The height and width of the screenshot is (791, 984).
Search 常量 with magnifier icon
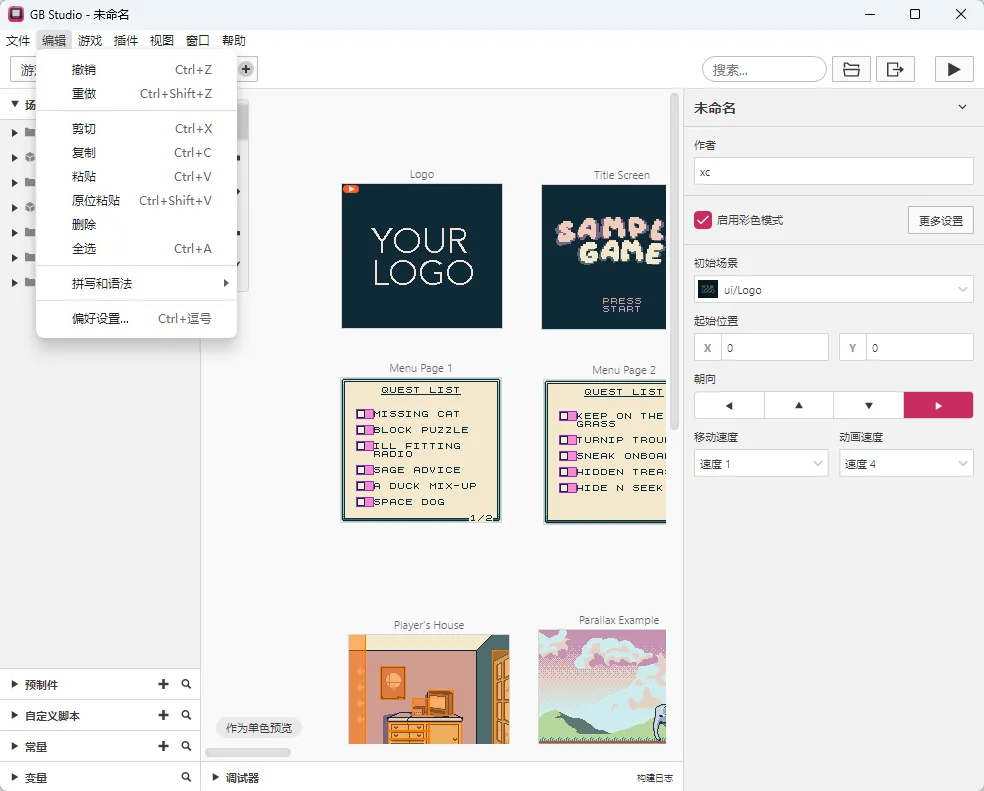186,745
